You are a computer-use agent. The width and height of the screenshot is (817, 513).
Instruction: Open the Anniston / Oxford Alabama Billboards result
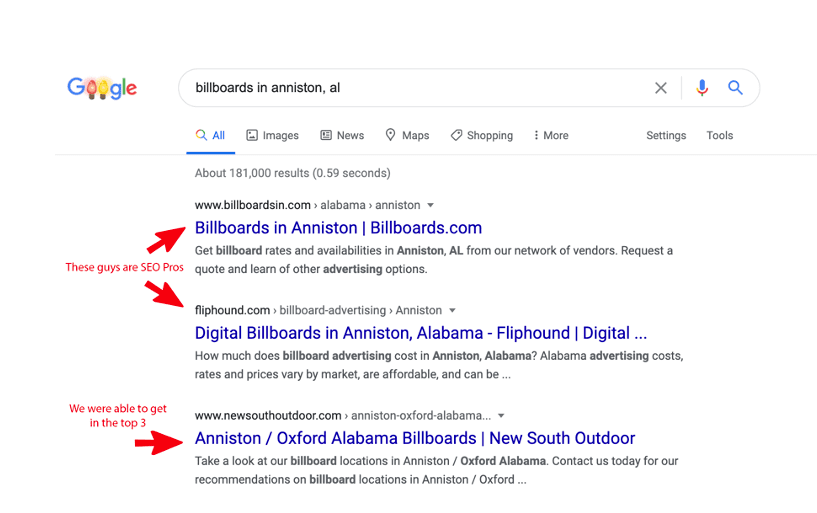click(415, 438)
